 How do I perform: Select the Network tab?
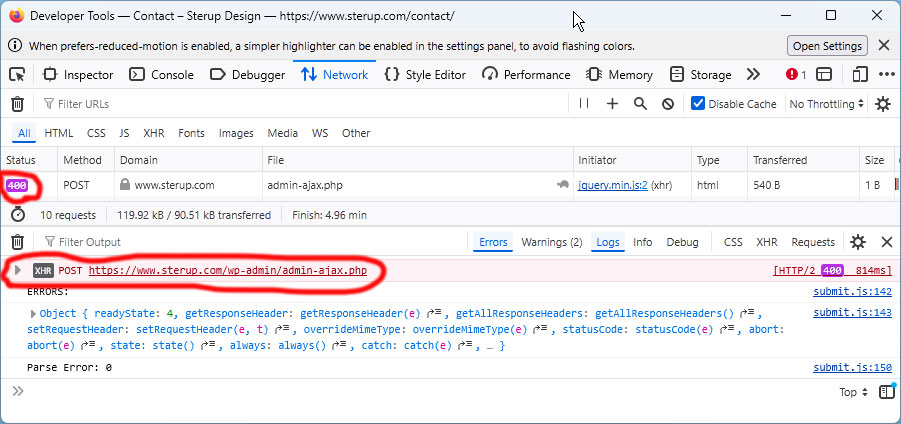pos(334,75)
